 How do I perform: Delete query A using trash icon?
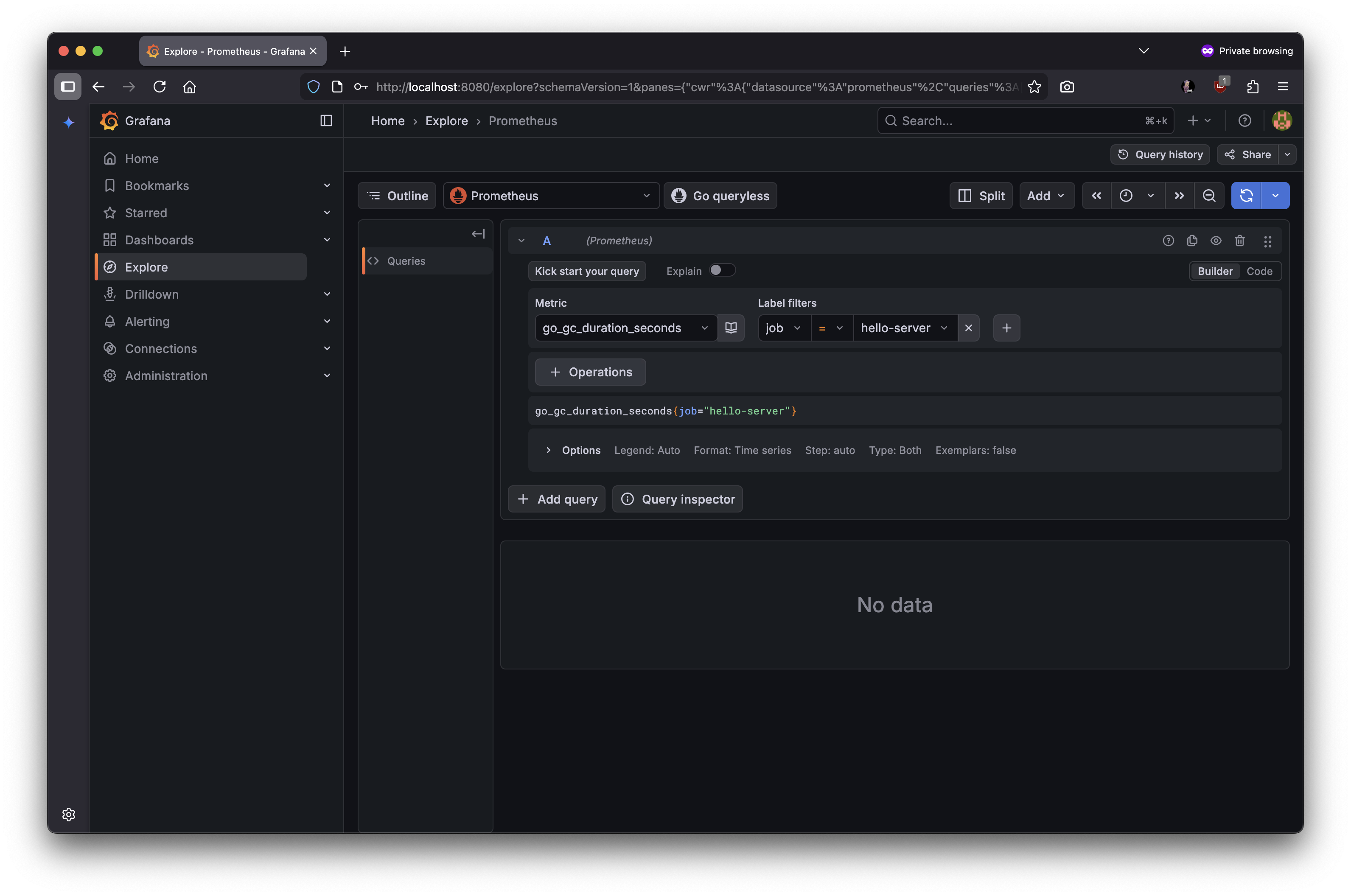point(1239,241)
